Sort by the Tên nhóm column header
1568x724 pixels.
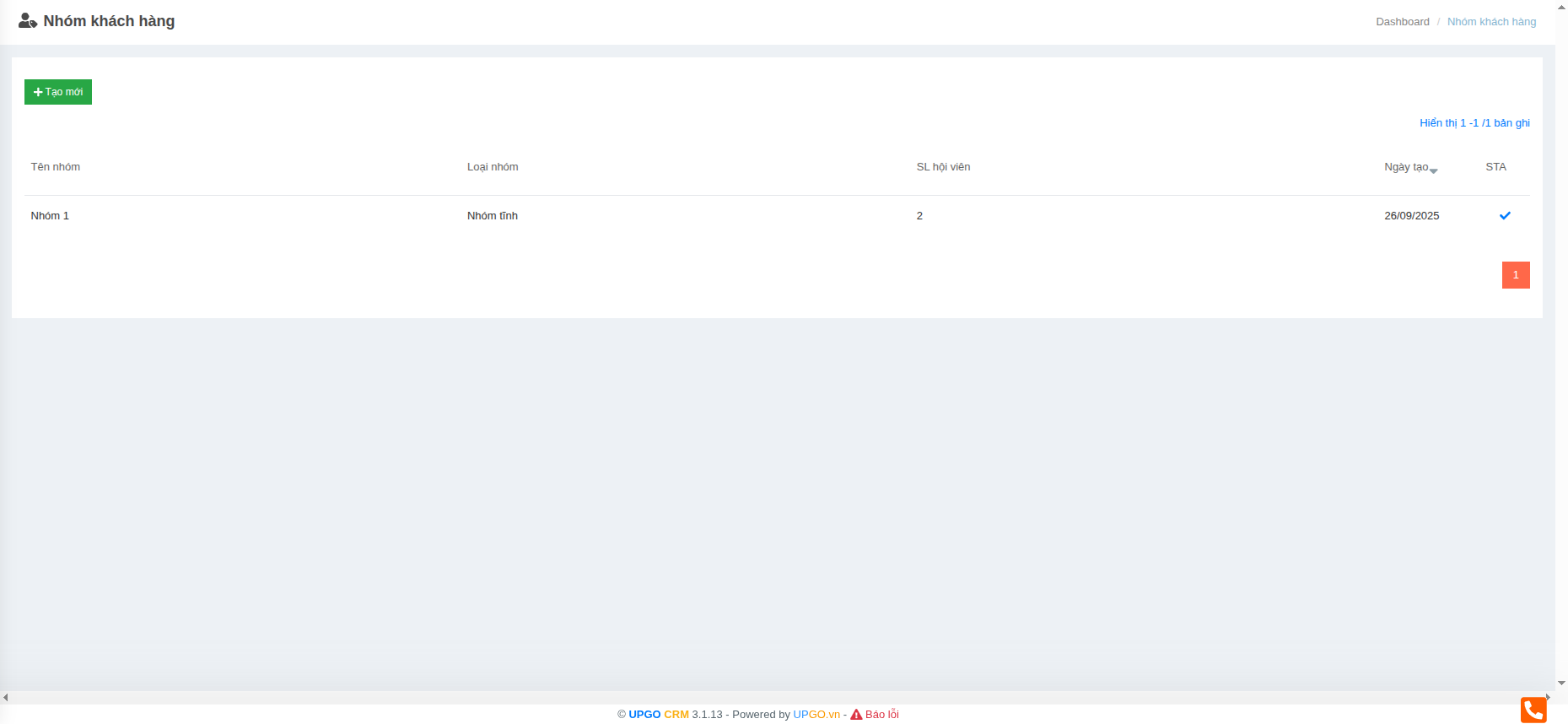[56, 167]
